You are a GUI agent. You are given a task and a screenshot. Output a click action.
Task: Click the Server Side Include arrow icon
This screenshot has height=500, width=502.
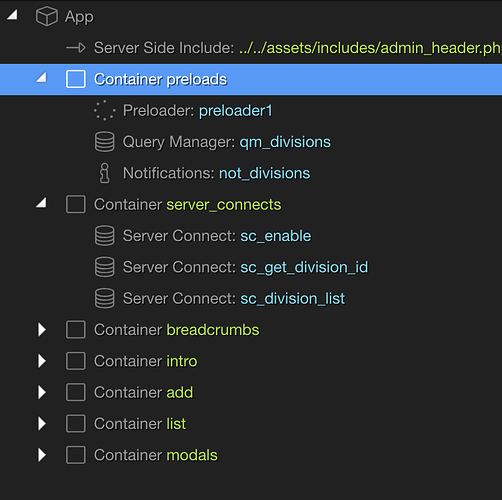(x=76, y=48)
